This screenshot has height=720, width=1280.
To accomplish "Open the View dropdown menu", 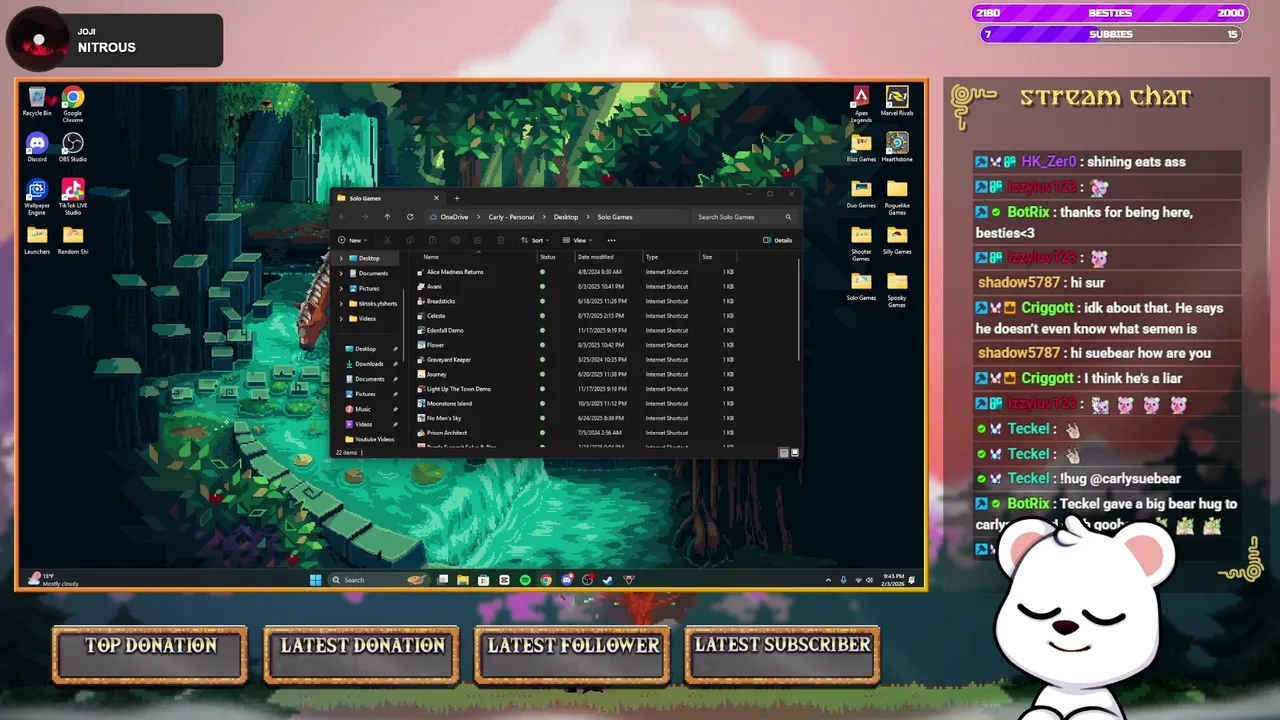I will [x=577, y=240].
